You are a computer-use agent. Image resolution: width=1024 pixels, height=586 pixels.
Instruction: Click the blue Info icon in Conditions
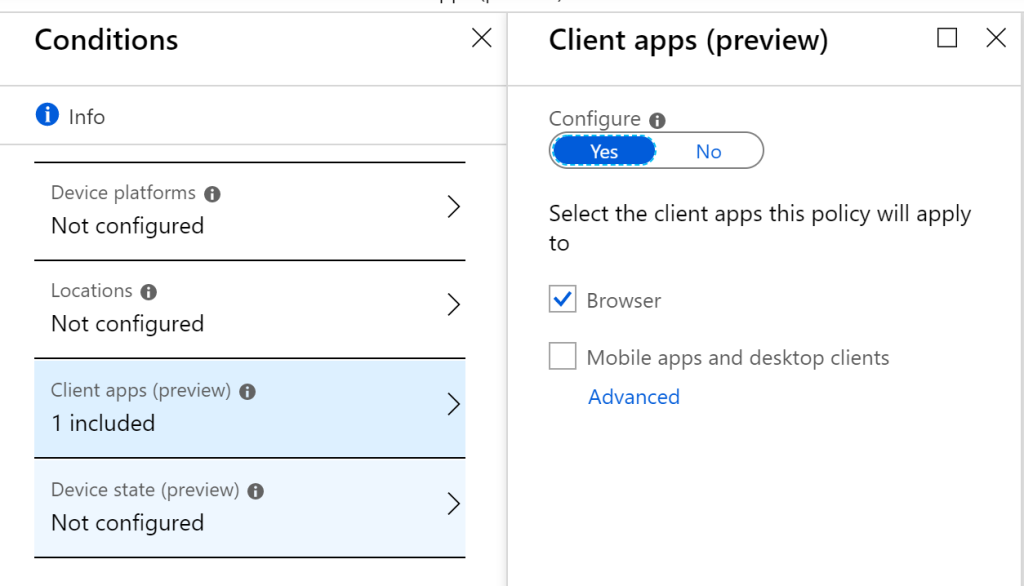[47, 114]
